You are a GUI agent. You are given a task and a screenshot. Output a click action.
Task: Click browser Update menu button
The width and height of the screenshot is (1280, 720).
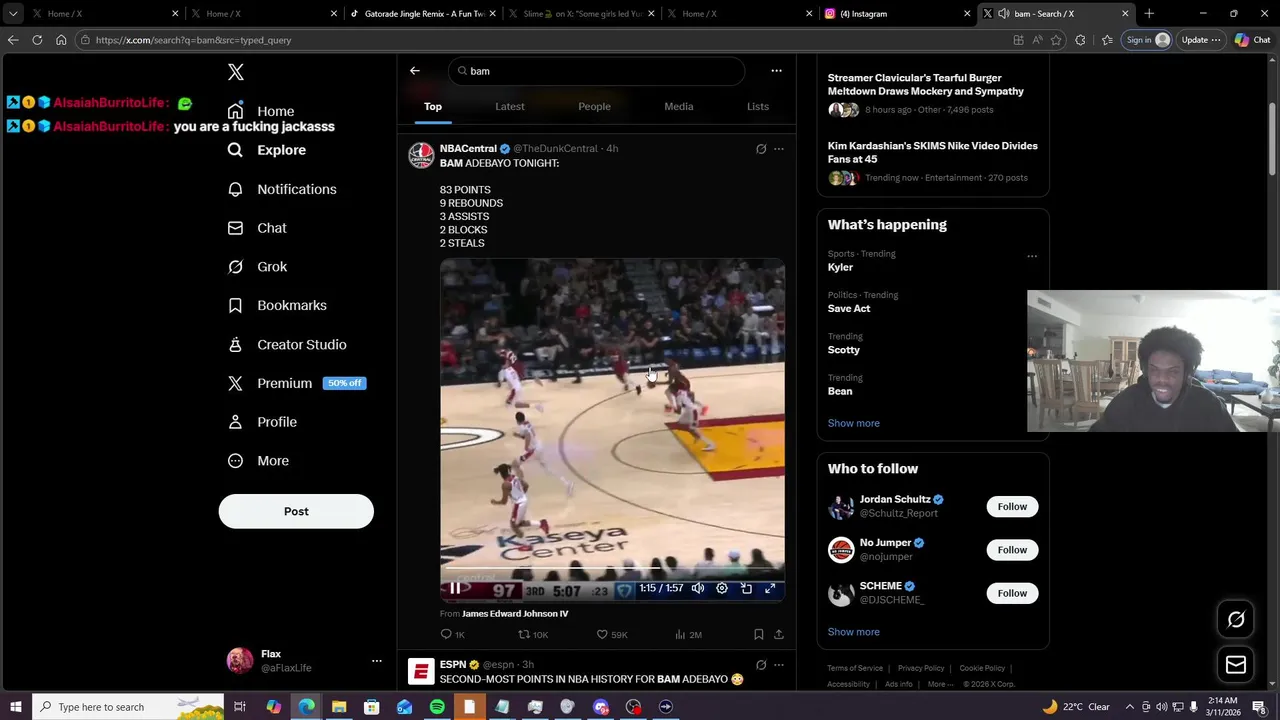coord(1201,40)
